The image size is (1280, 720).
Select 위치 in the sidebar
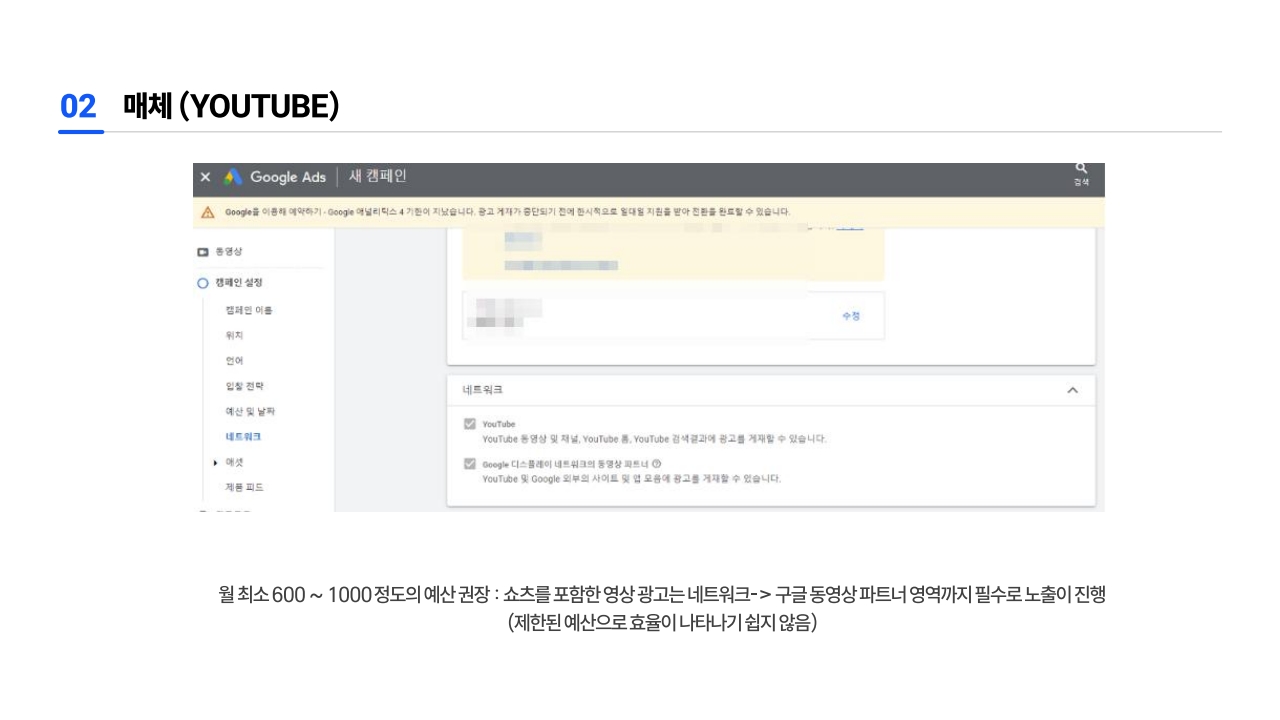(x=235, y=335)
